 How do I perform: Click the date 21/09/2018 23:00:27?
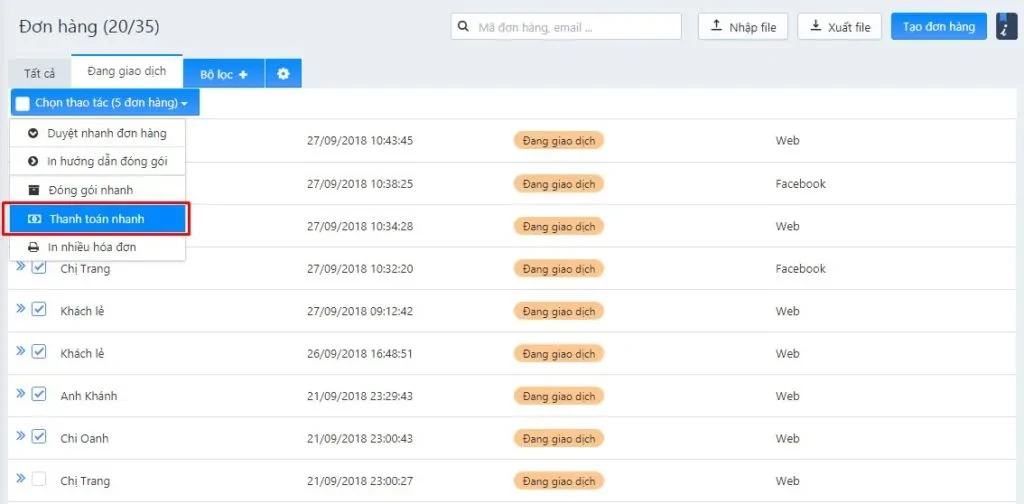[360, 481]
